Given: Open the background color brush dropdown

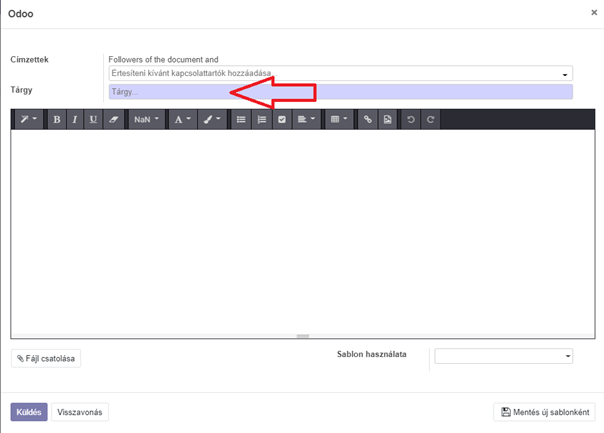Looking at the screenshot, I should coord(211,119).
